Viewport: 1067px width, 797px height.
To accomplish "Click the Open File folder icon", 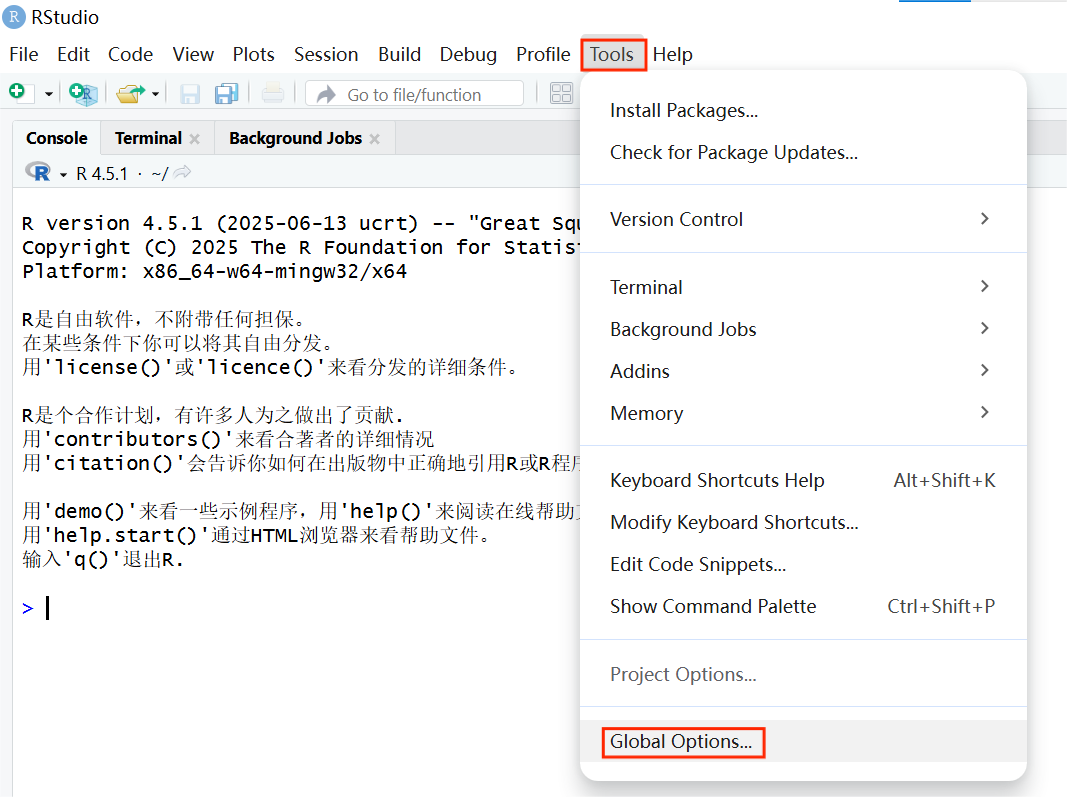I will [131, 93].
